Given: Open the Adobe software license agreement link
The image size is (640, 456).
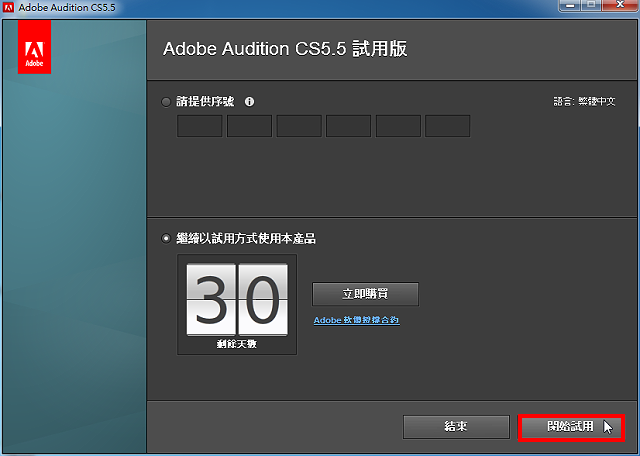Looking at the screenshot, I should pos(356,320).
